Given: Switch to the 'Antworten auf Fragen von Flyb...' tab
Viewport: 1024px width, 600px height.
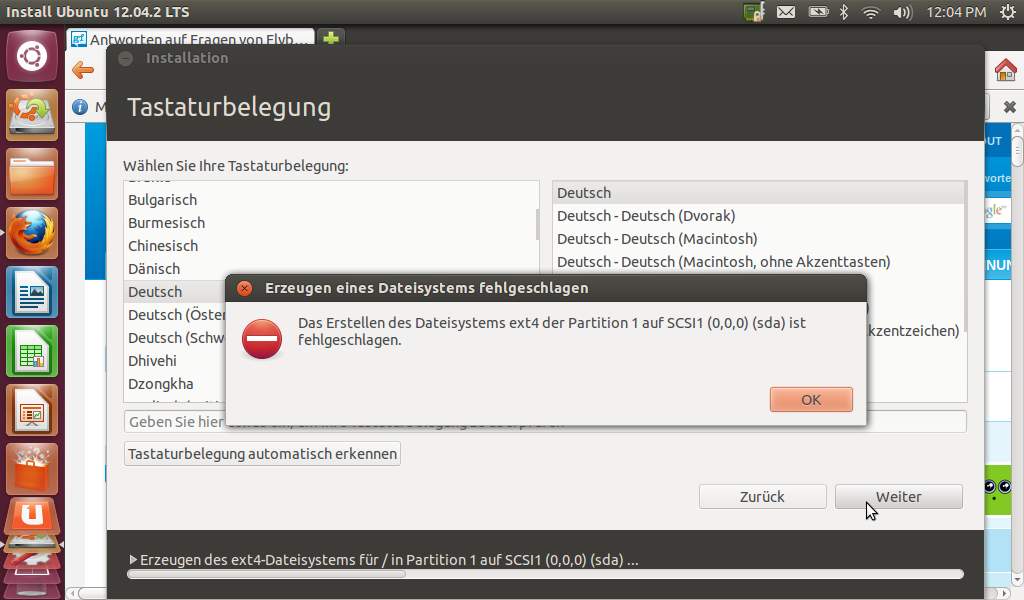Looking at the screenshot, I should tap(190, 38).
